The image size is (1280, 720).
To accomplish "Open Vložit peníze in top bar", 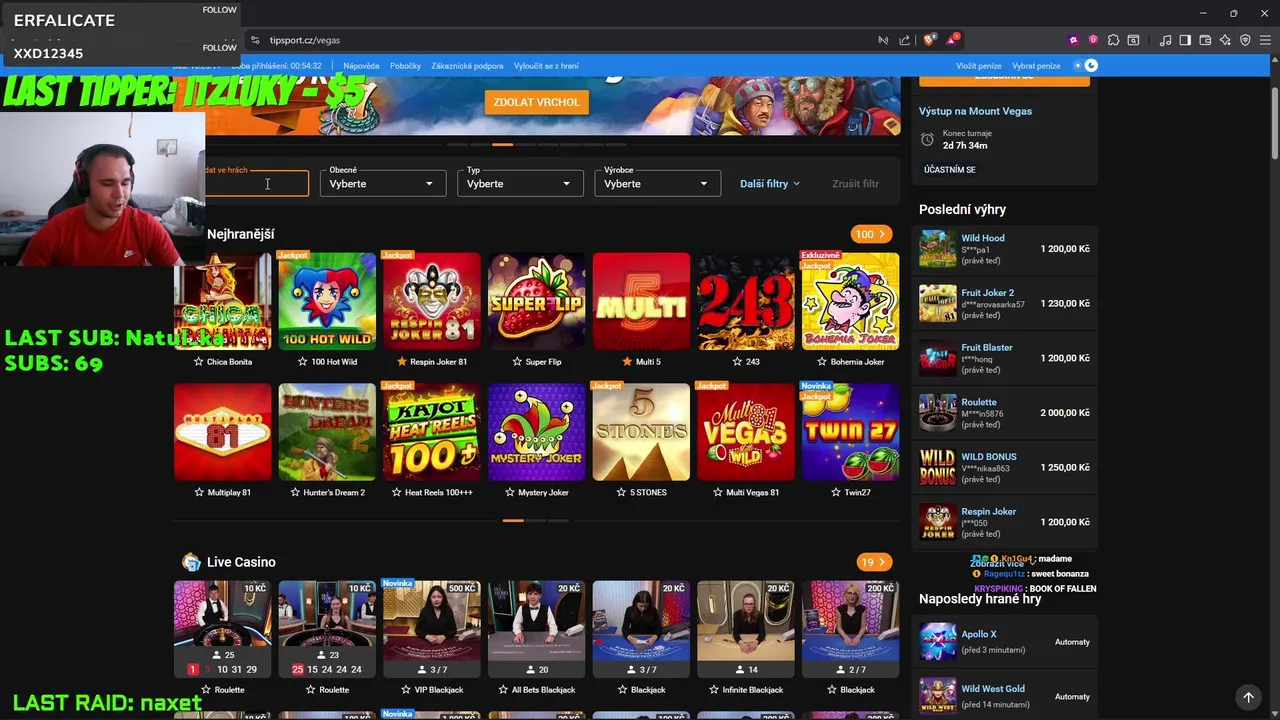I will pos(978,66).
